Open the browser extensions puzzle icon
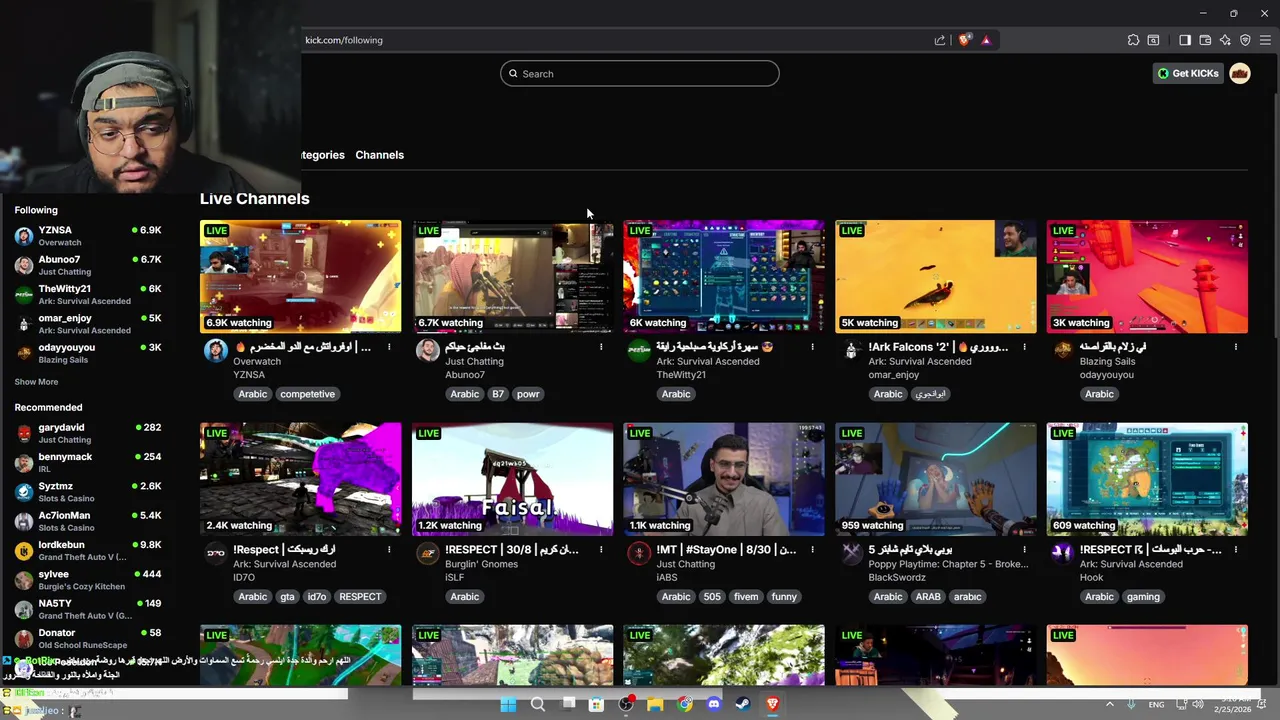 pyautogui.click(x=1133, y=40)
